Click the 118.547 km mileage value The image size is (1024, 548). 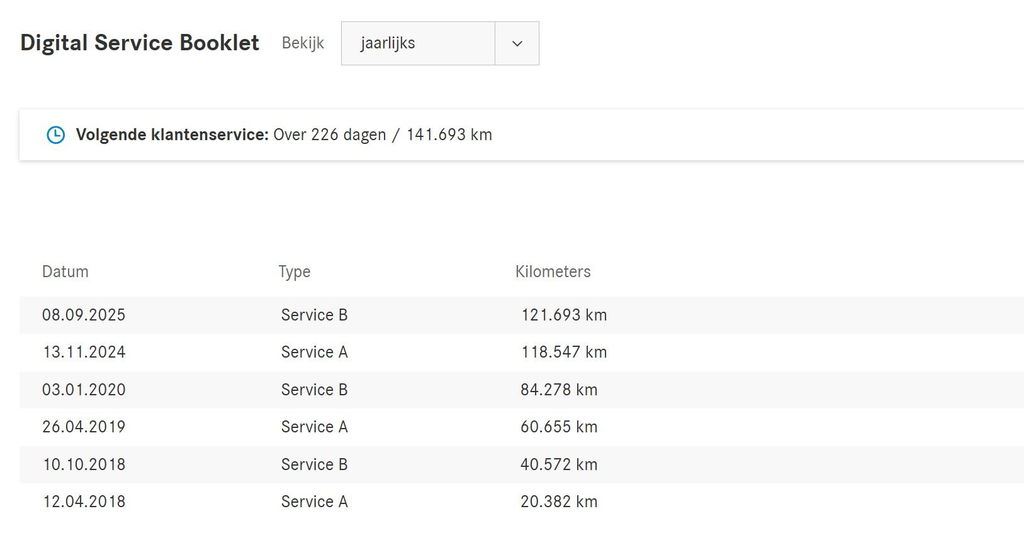[564, 352]
